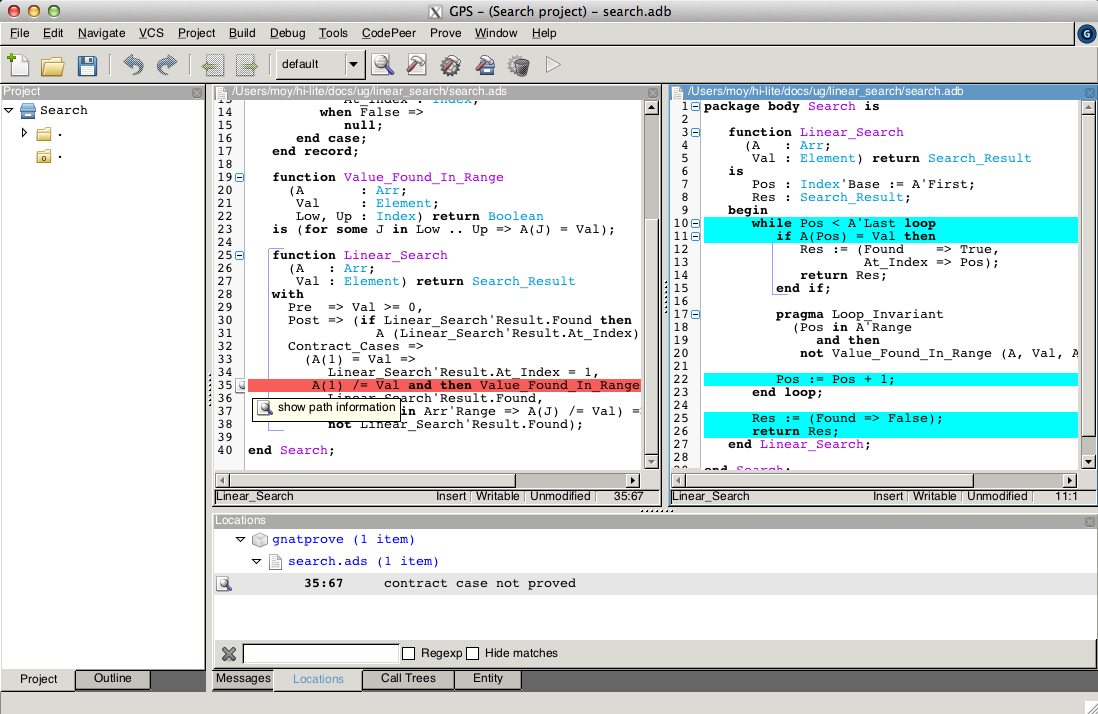Click the 'Writable' status of the search.adb editor
Image resolution: width=1098 pixels, height=714 pixels.
[x=934, y=496]
